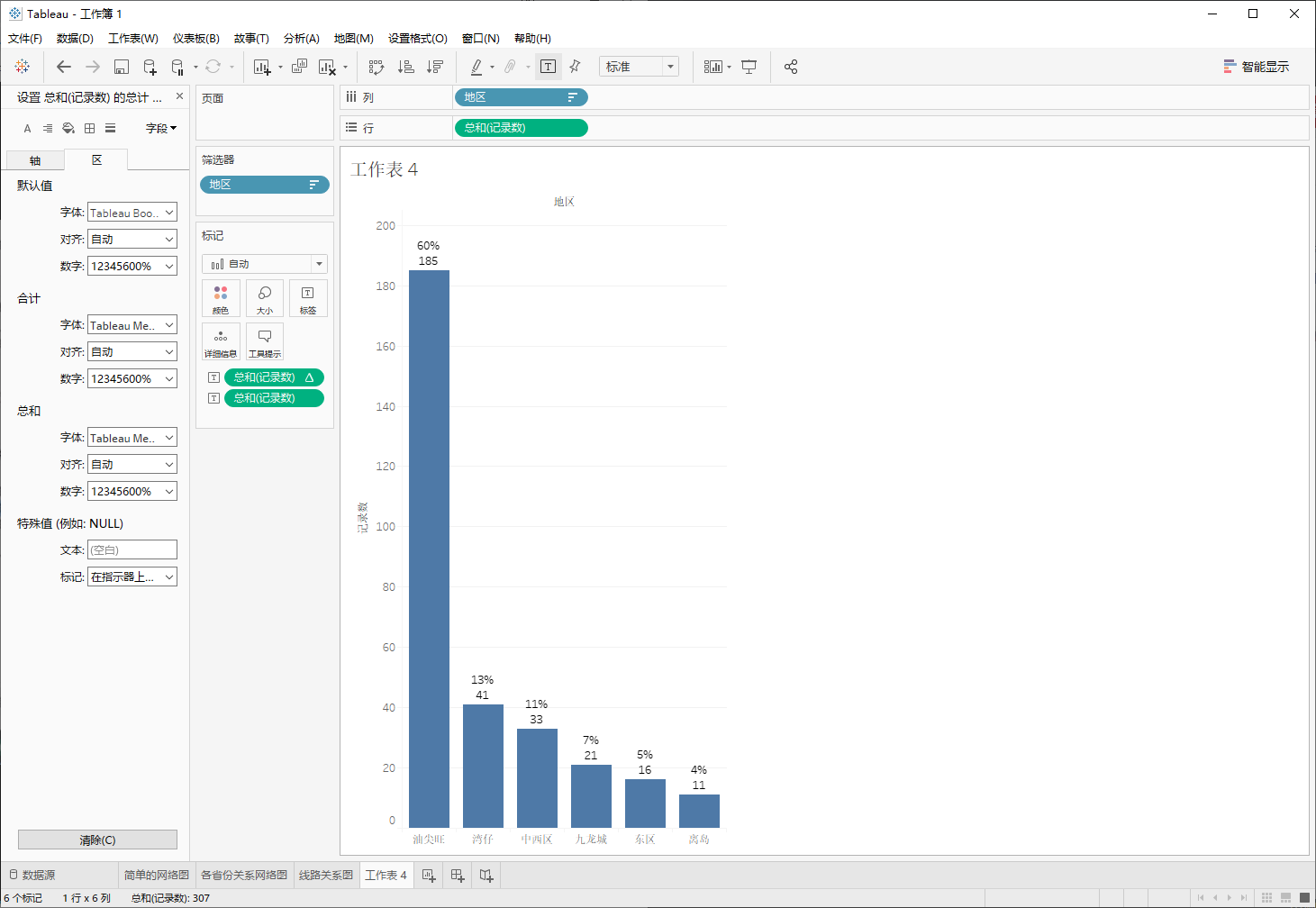Click the Show/hide cards icon

(712, 67)
